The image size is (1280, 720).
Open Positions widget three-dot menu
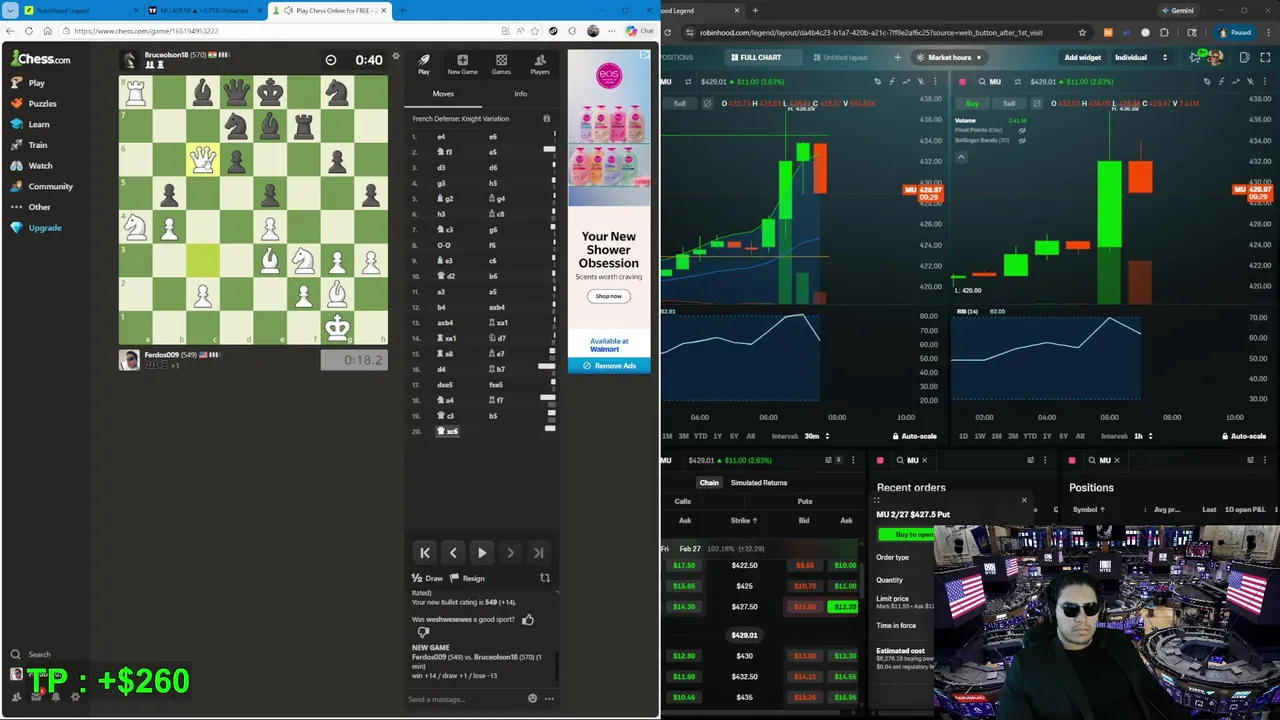(1265, 460)
